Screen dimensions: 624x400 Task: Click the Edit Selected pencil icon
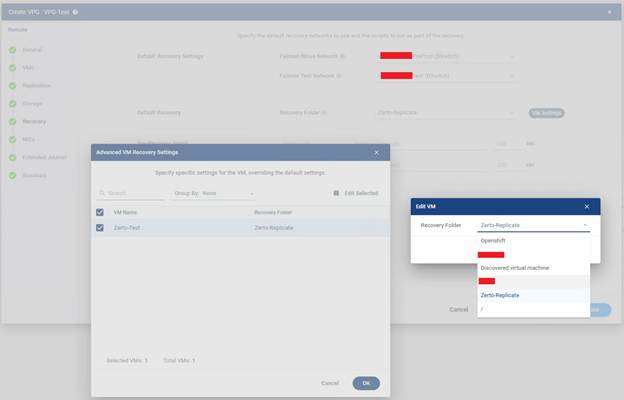click(335, 193)
